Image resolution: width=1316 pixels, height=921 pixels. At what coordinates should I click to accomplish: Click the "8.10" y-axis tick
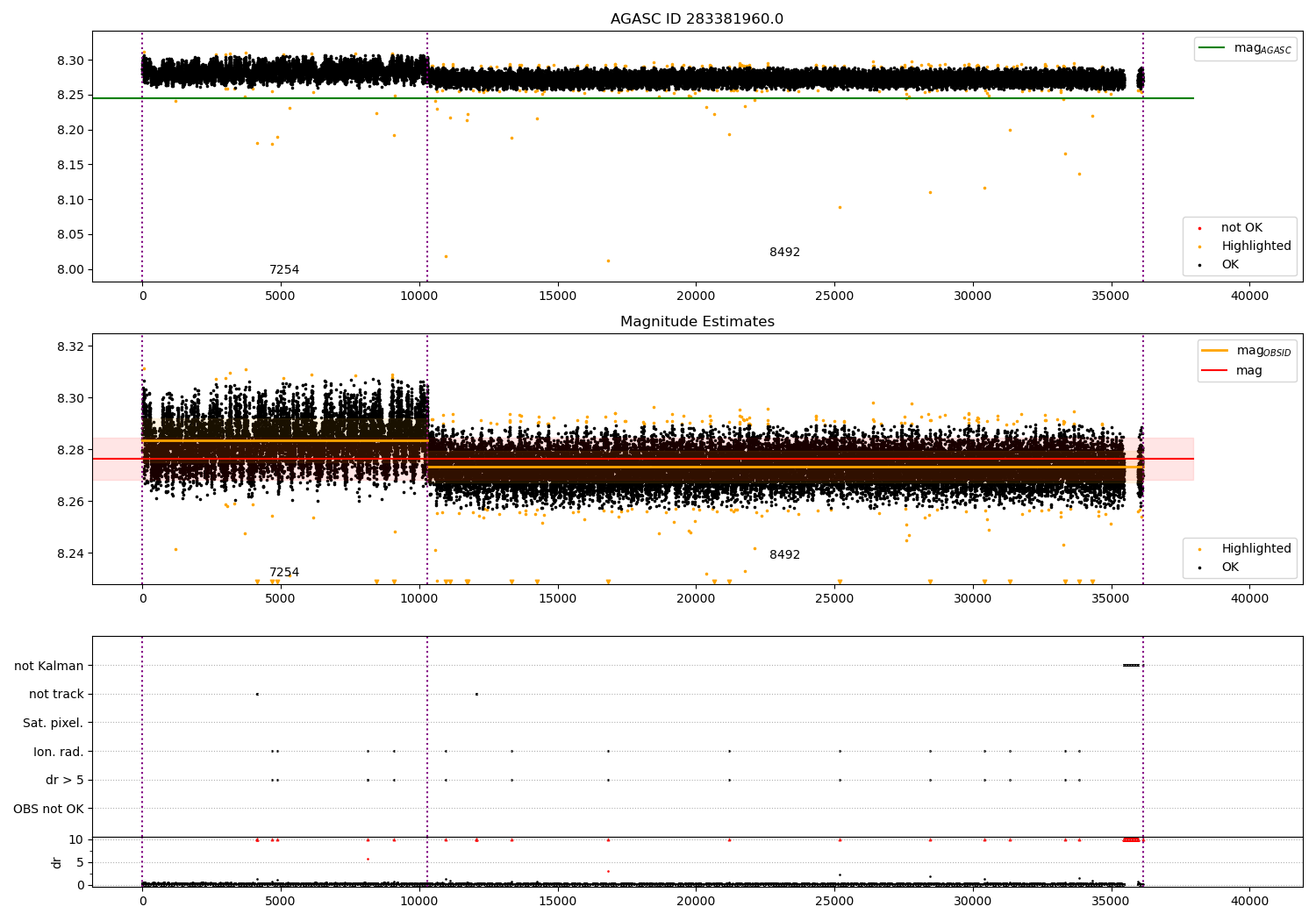click(x=71, y=200)
